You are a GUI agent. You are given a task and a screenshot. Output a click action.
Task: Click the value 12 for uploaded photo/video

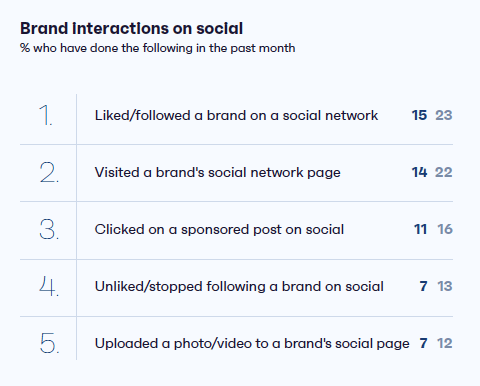click(445, 343)
